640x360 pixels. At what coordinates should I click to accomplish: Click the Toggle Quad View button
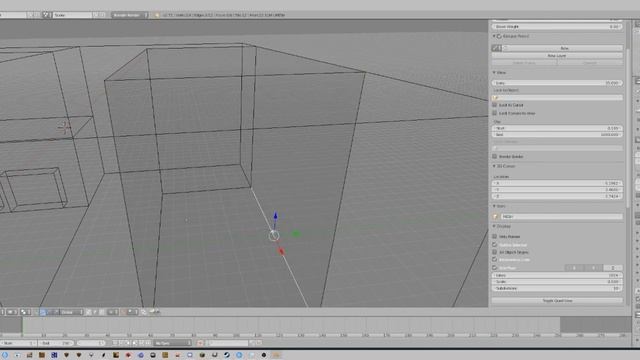coord(557,301)
